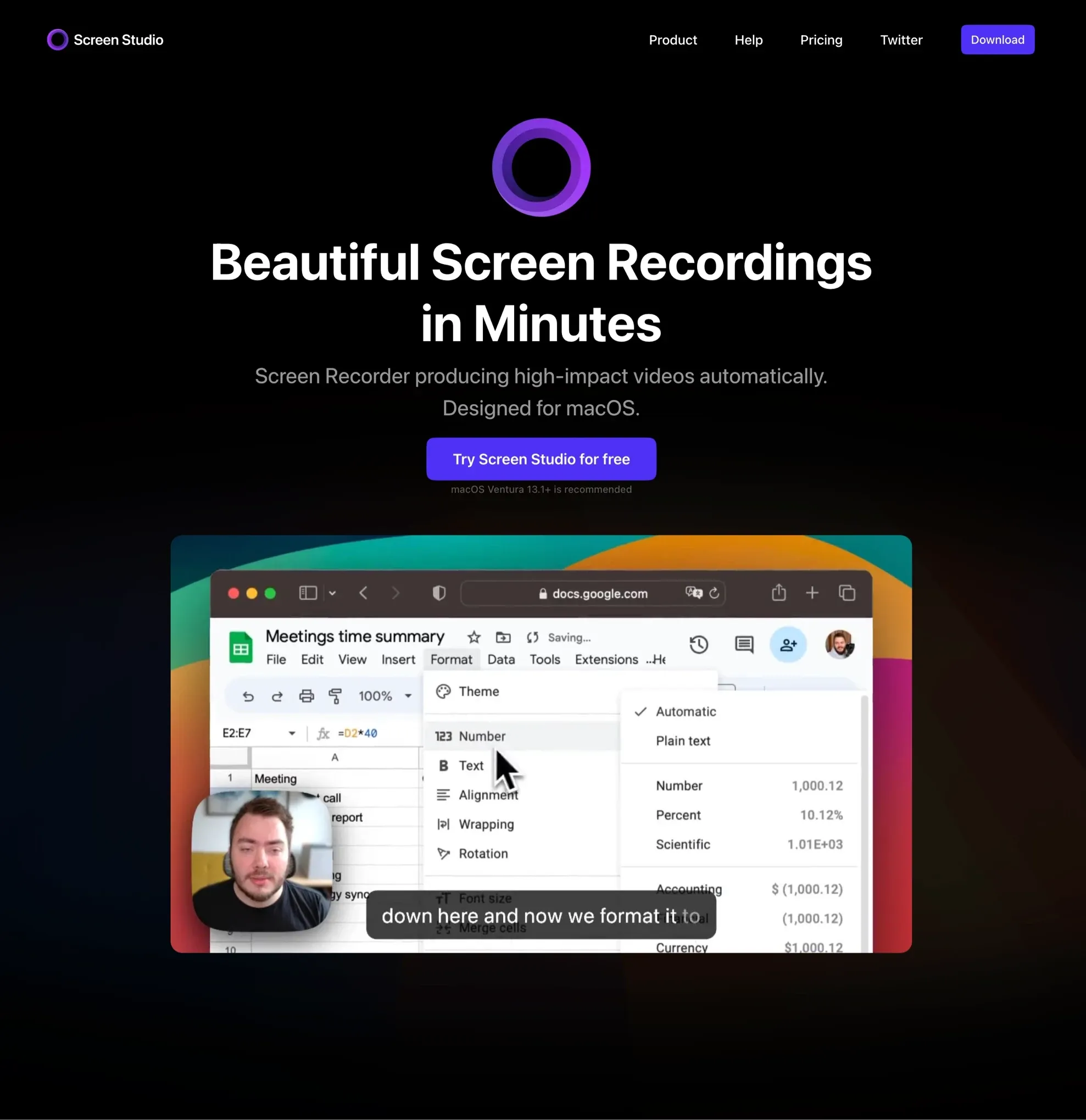Click the Screen Studio logo icon in header
This screenshot has width=1086, height=1120.
click(x=57, y=40)
